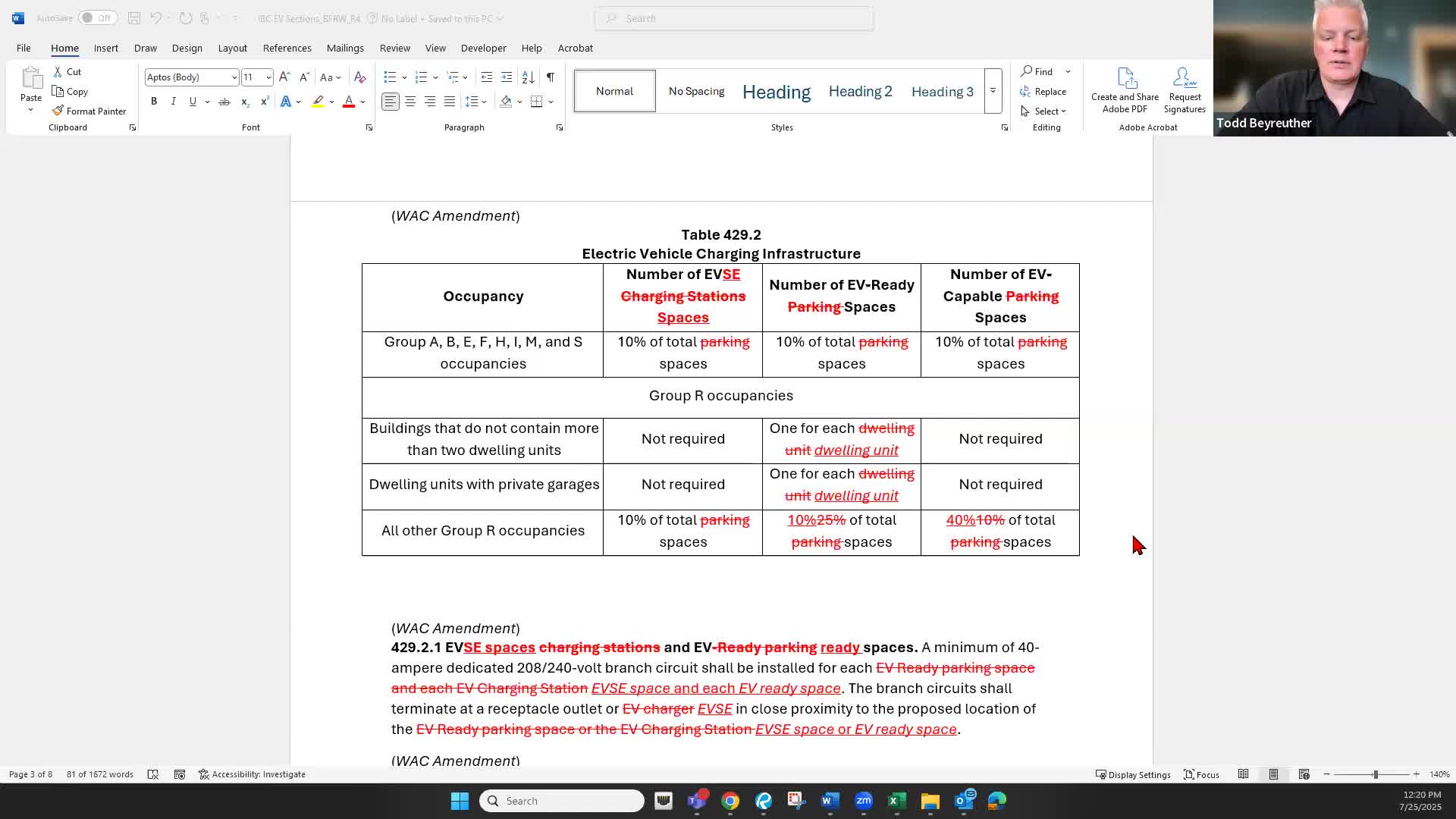The image size is (1456, 819).
Task: Open the Change Case dropdown
Action: (x=330, y=77)
